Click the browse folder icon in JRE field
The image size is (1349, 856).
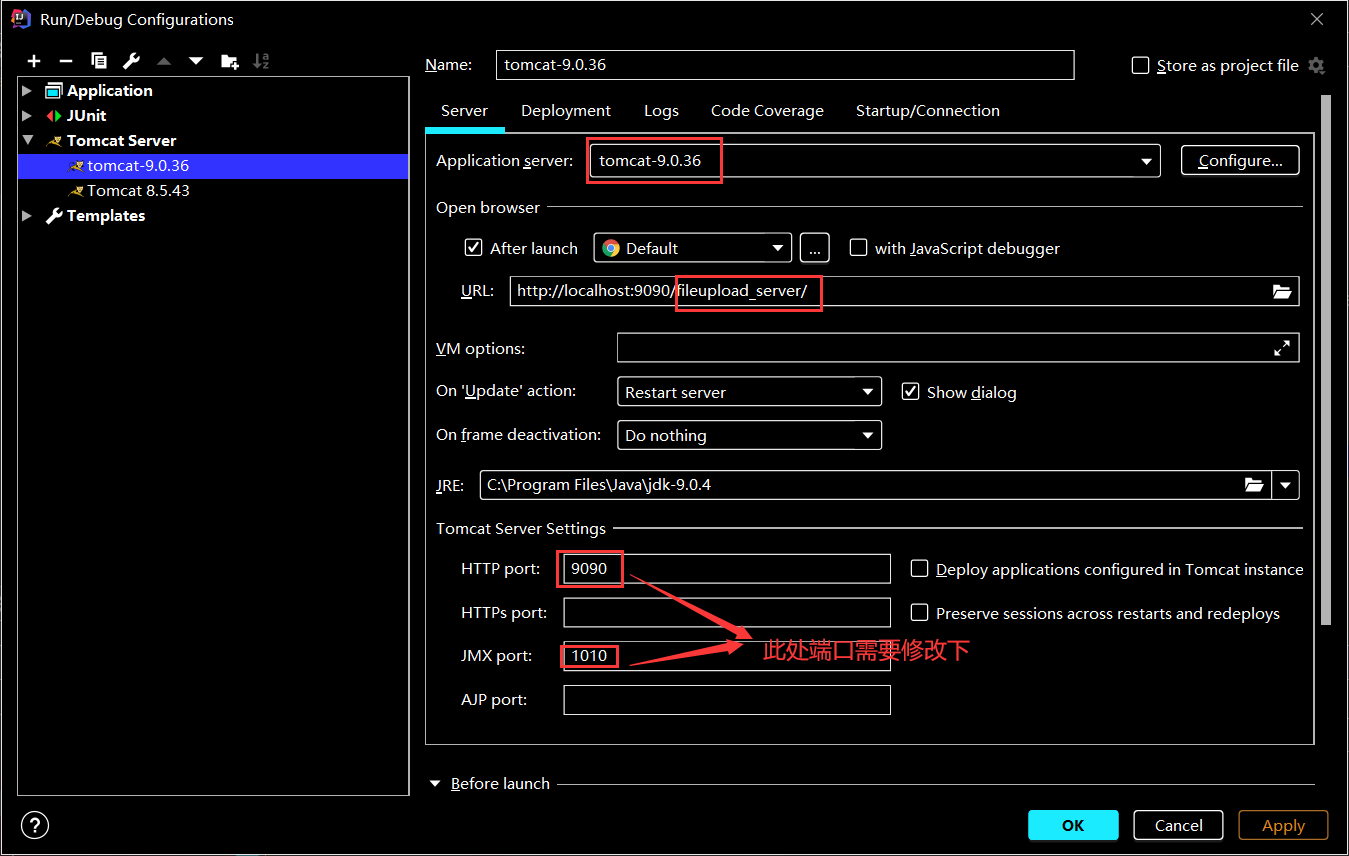pyautogui.click(x=1254, y=485)
